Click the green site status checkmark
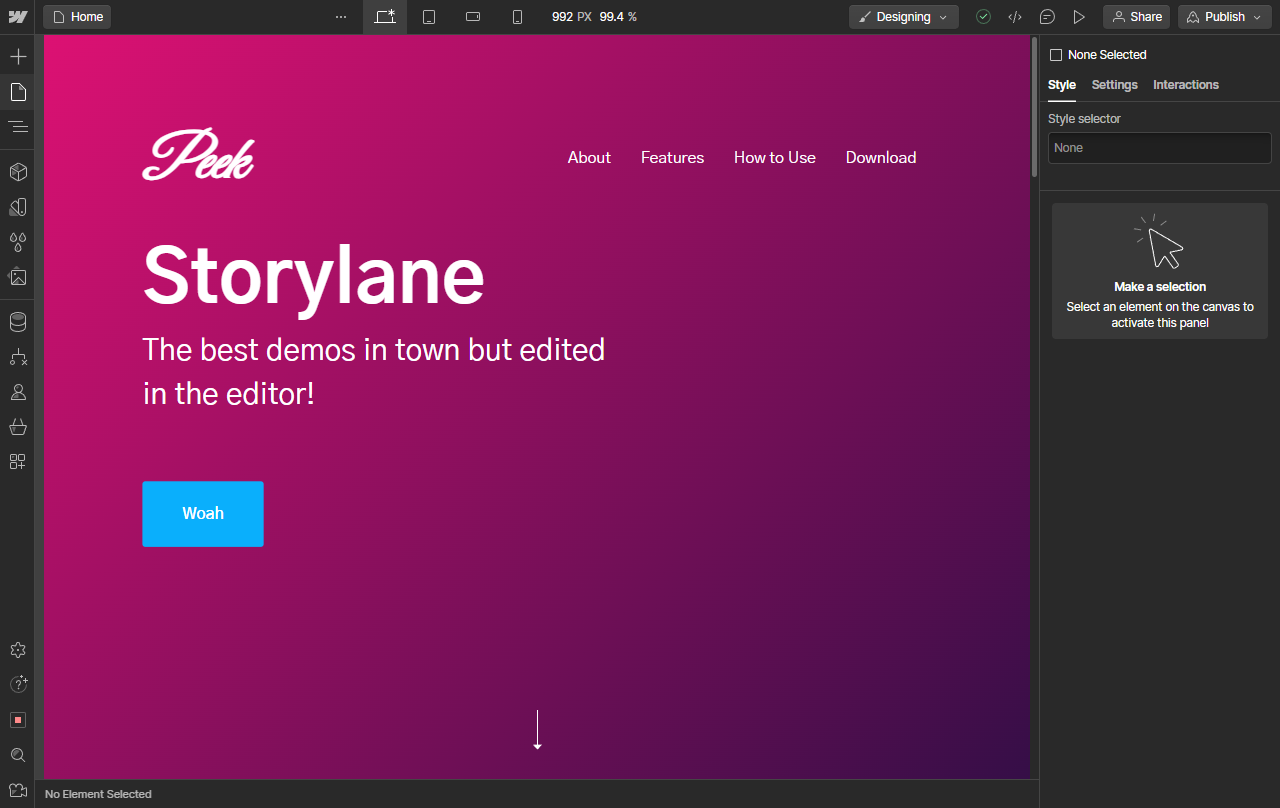1280x808 pixels. [983, 17]
